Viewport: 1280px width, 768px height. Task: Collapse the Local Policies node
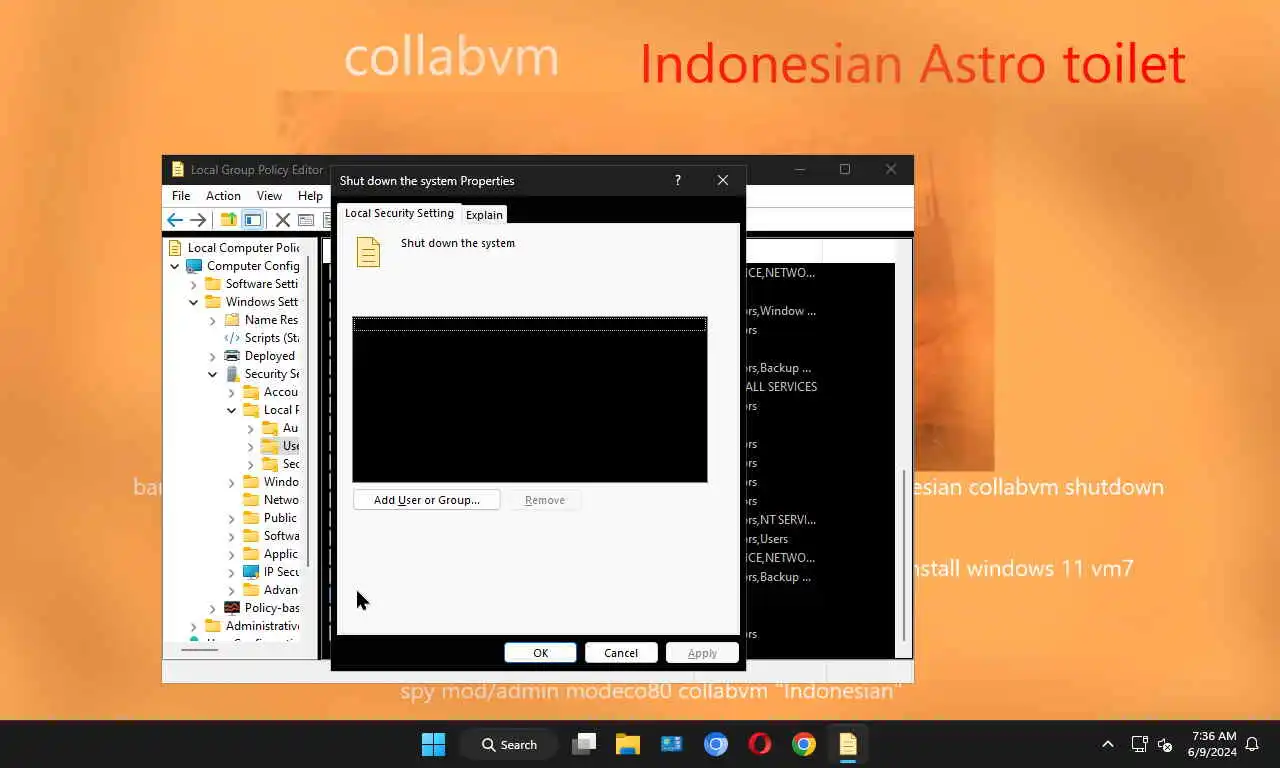click(232, 410)
